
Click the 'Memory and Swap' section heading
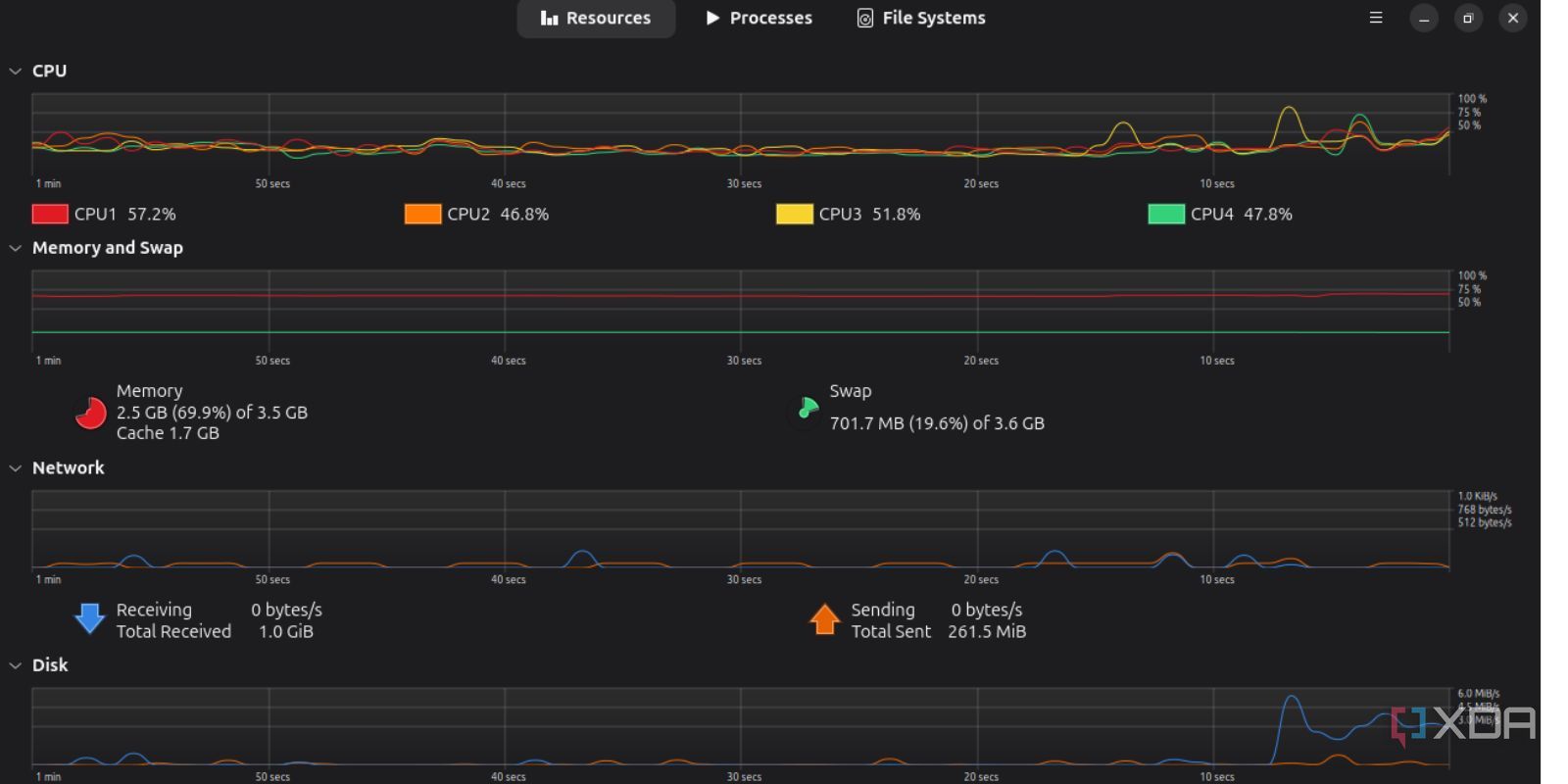coord(108,248)
